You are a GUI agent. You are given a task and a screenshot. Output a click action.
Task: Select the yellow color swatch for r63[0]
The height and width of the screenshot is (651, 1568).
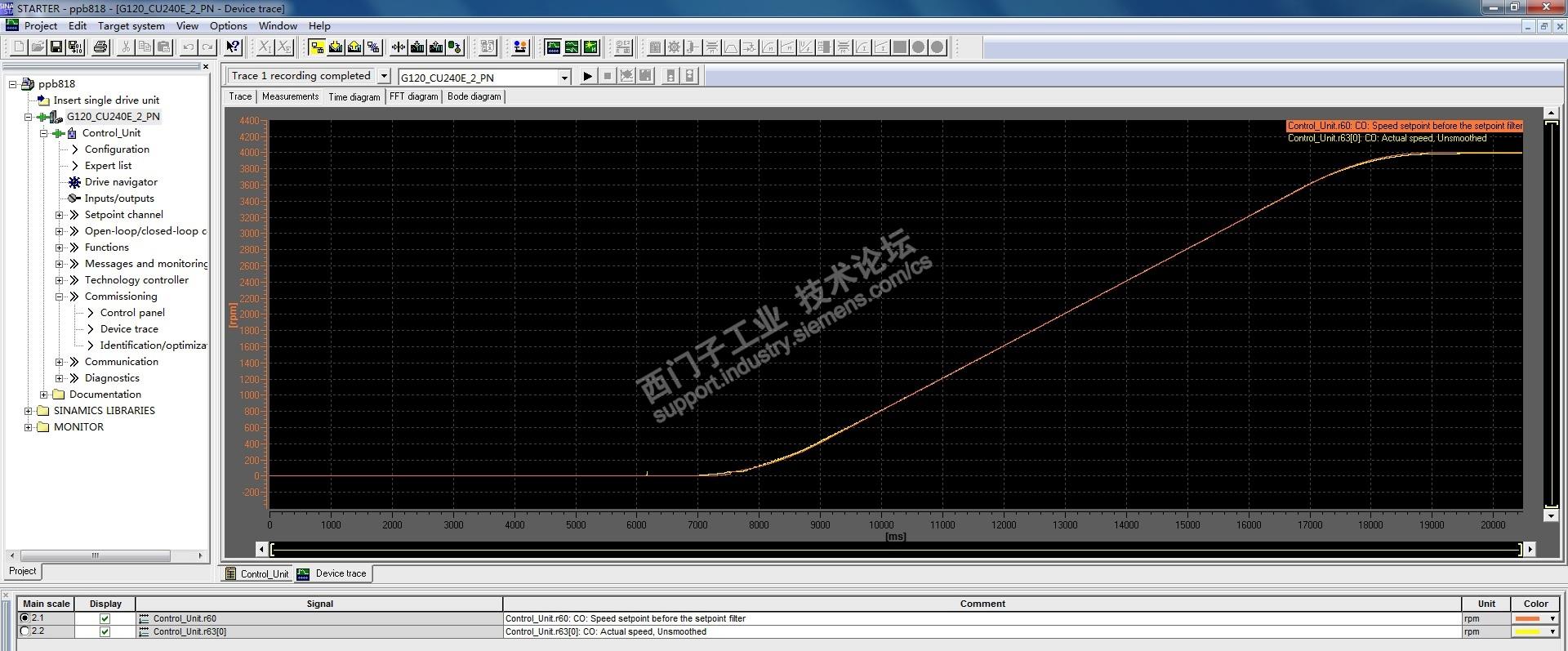(x=1527, y=632)
